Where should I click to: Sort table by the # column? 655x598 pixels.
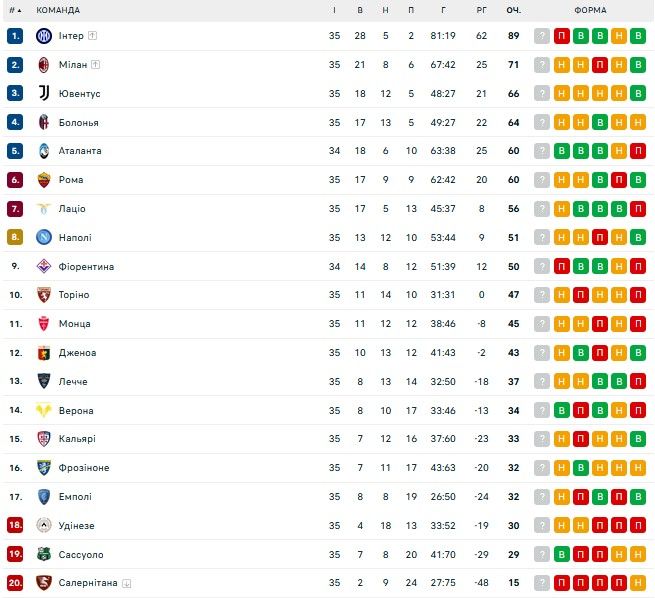(x=15, y=10)
